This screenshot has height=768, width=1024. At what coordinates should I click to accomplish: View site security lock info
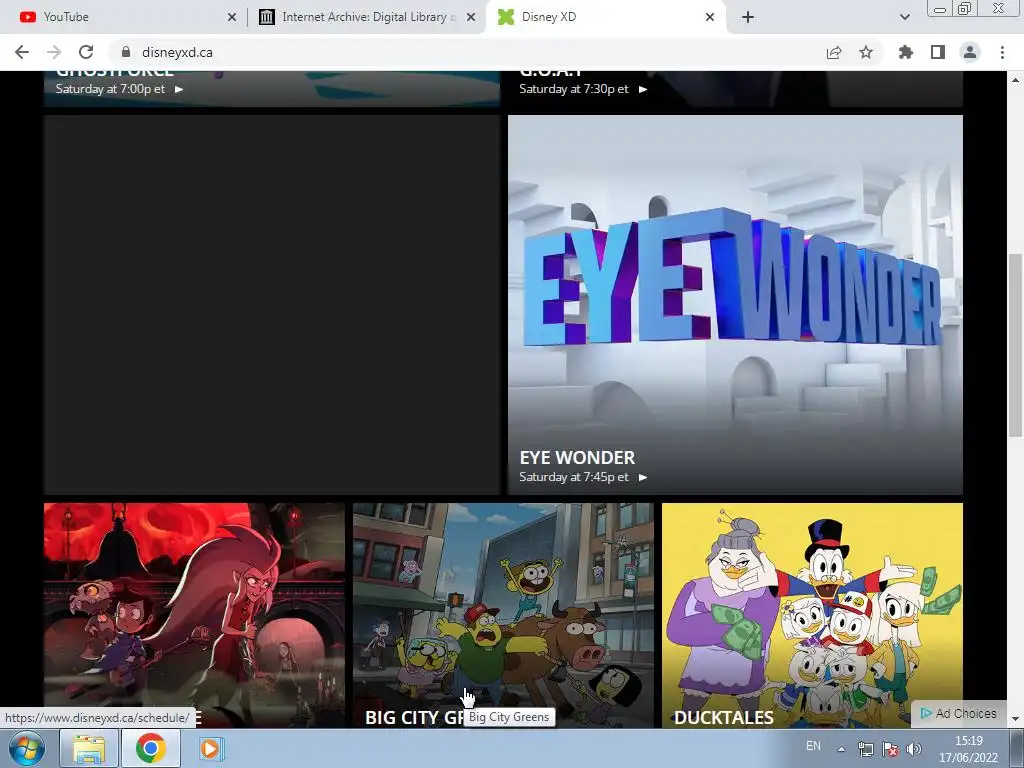coord(126,52)
